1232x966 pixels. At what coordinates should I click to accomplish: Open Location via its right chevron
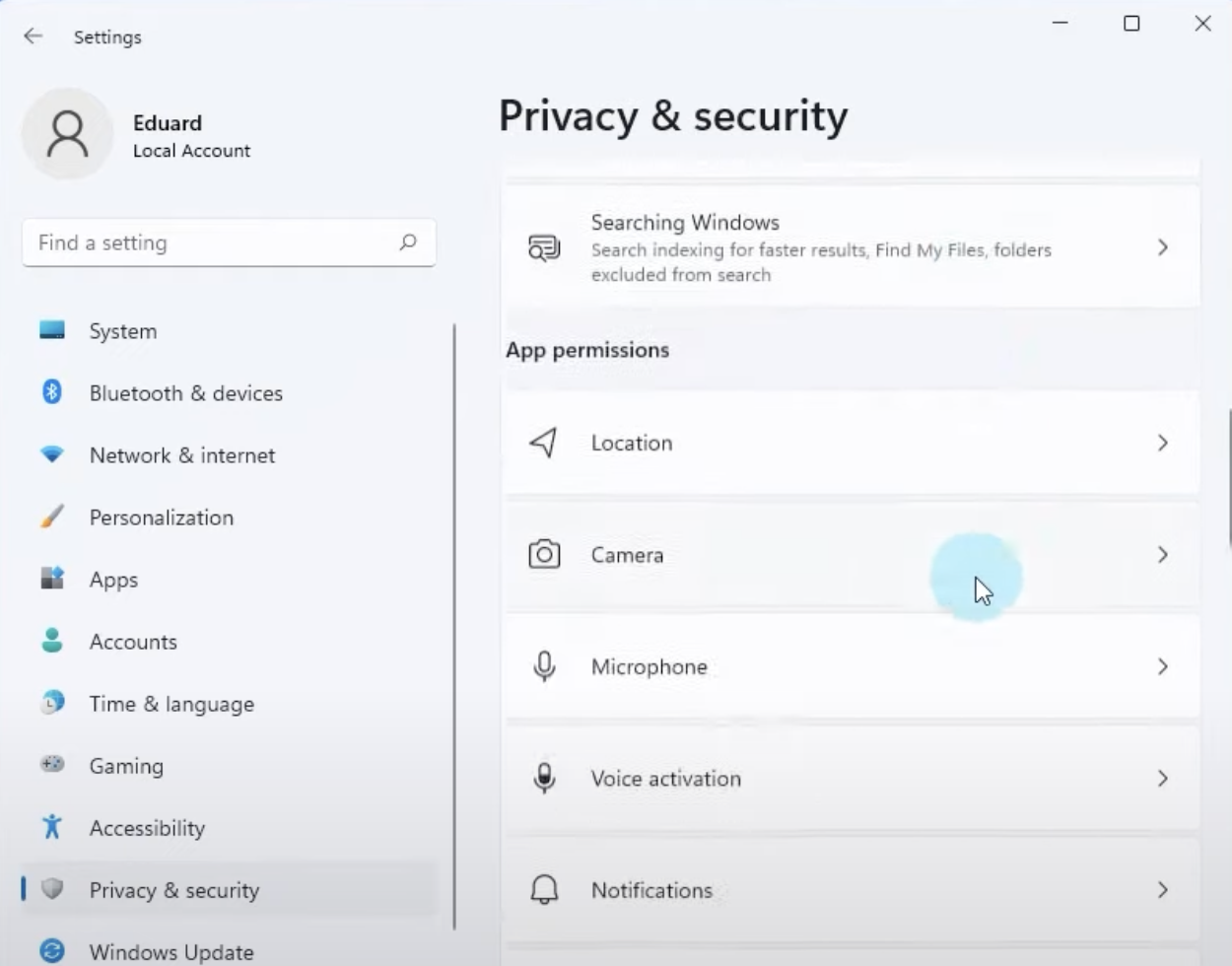point(1163,443)
